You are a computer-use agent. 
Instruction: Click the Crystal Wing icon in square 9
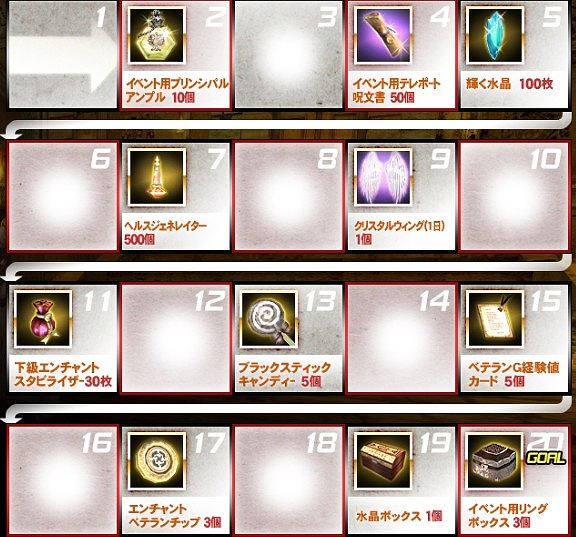pyautogui.click(x=382, y=178)
